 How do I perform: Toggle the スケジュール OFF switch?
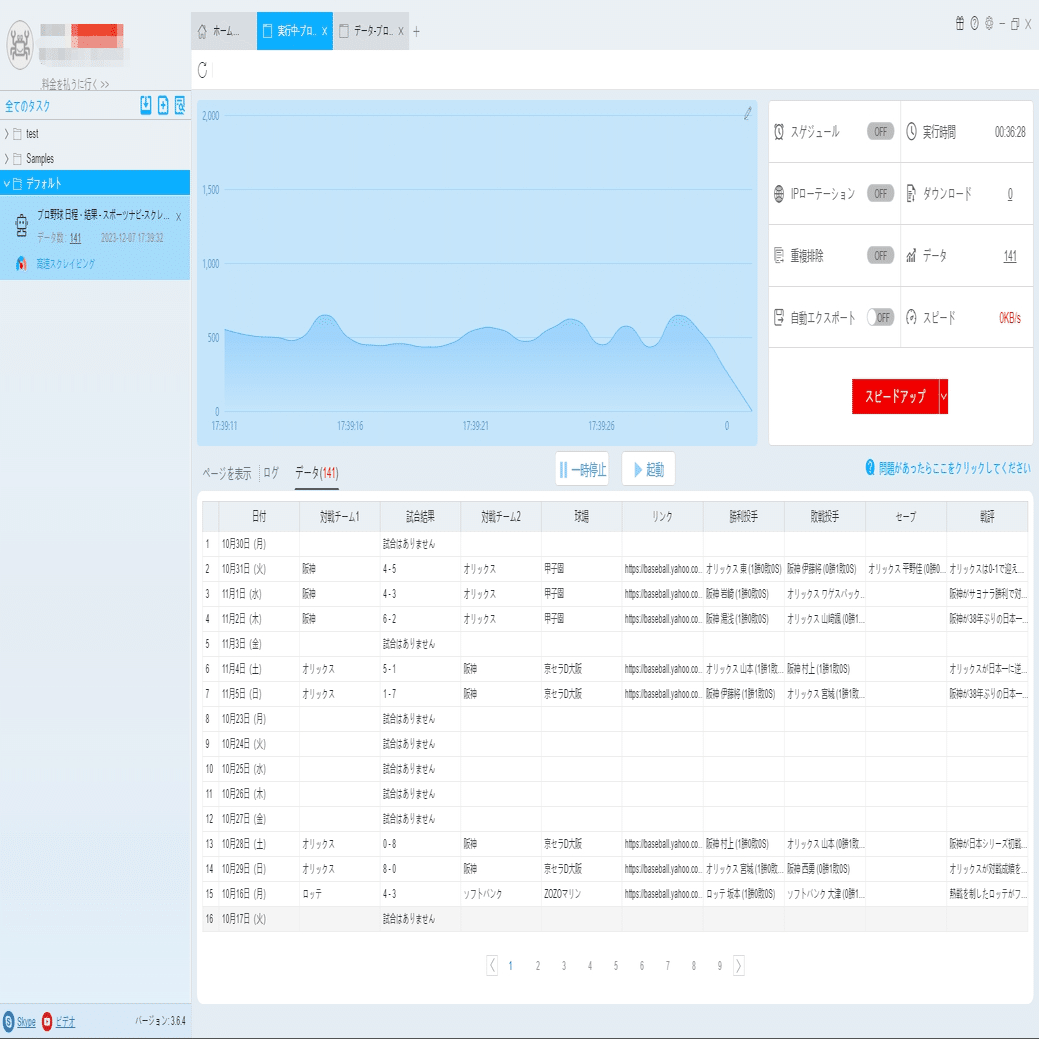click(880, 131)
